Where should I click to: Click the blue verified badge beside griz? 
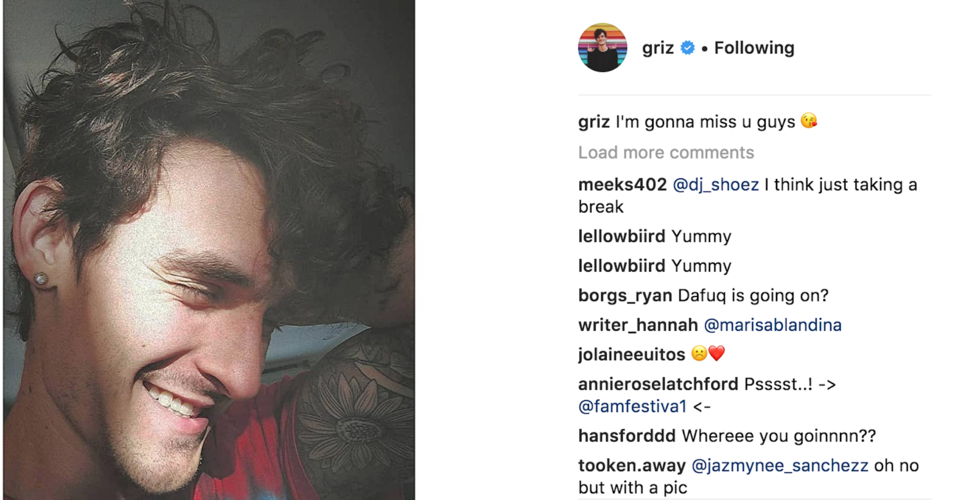pos(688,48)
